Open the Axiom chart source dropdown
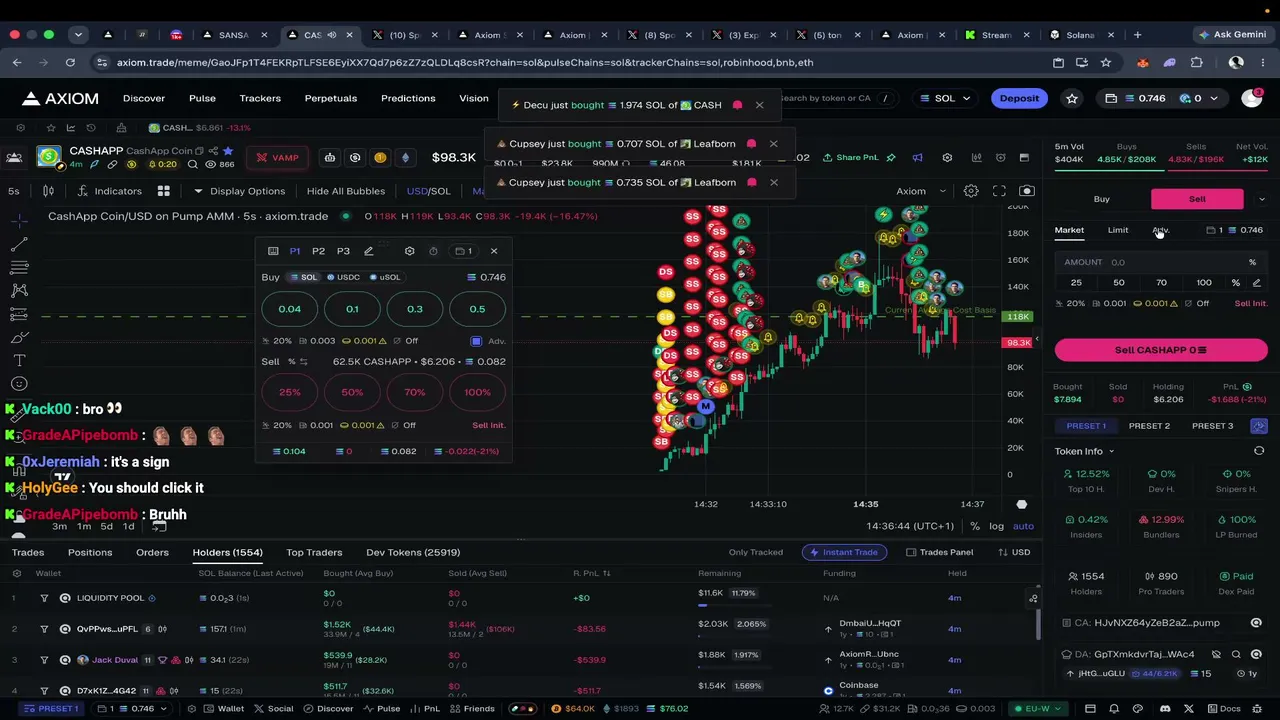Screen dimensions: 1280x720 pos(919,191)
